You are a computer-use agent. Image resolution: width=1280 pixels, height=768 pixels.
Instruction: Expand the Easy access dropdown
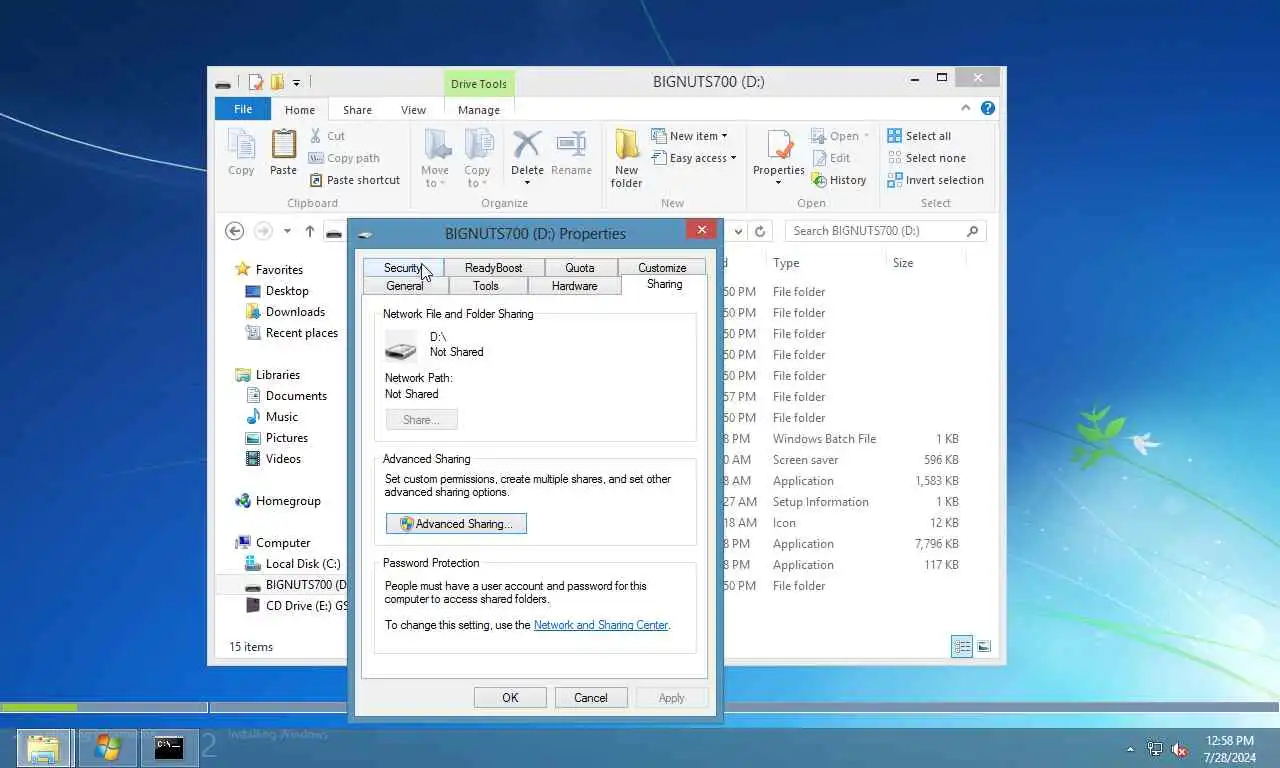(x=733, y=158)
